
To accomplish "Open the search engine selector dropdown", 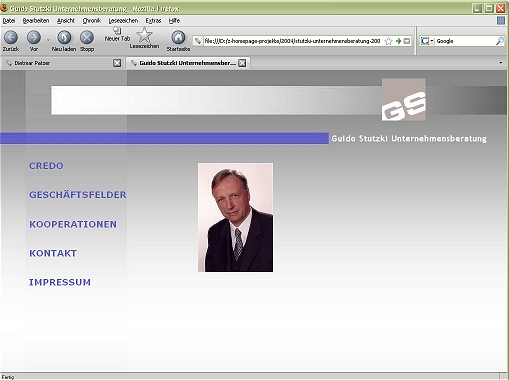I will pos(427,41).
